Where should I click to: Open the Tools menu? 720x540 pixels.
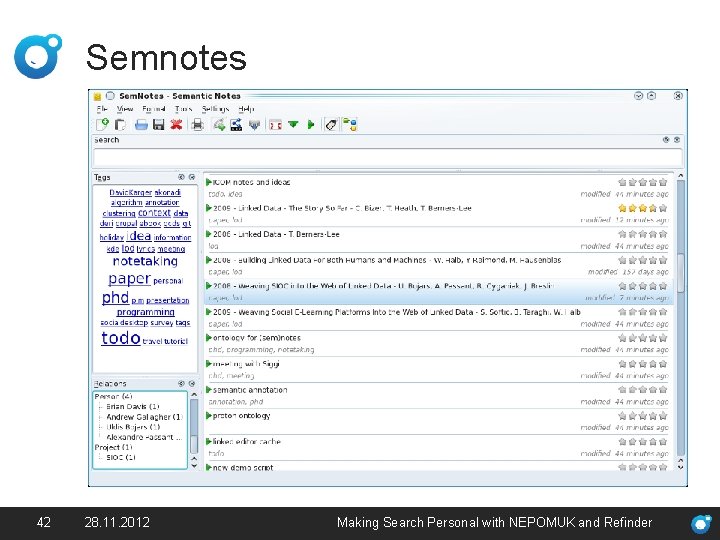(183, 109)
